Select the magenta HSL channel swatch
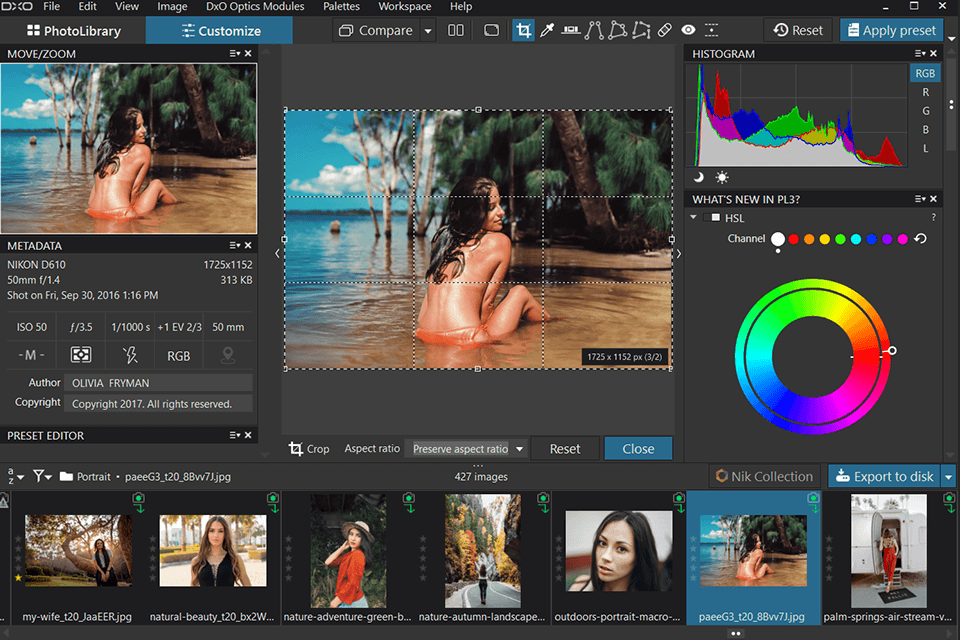The image size is (960, 640). (x=902, y=239)
